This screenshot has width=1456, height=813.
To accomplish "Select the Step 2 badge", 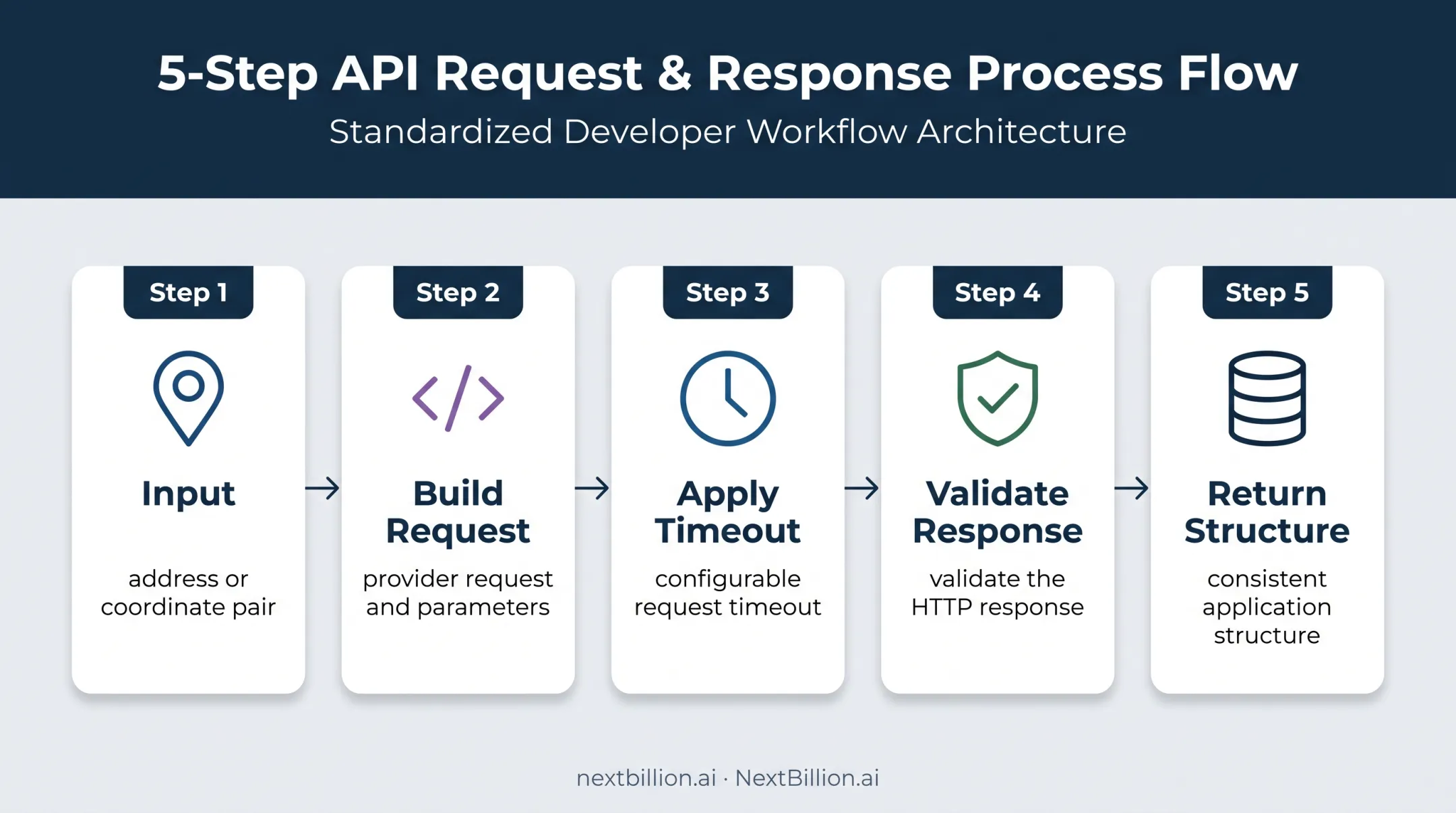I will click(458, 292).
